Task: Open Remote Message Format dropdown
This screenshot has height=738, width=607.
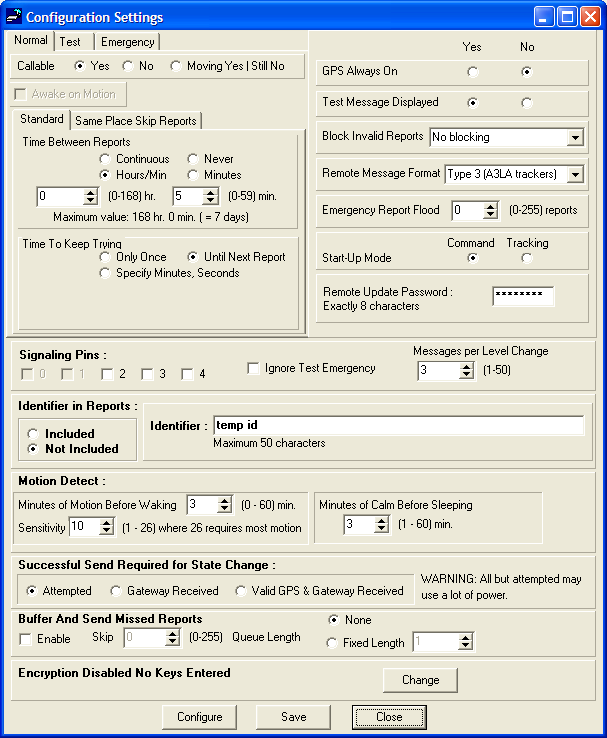Action: point(575,175)
